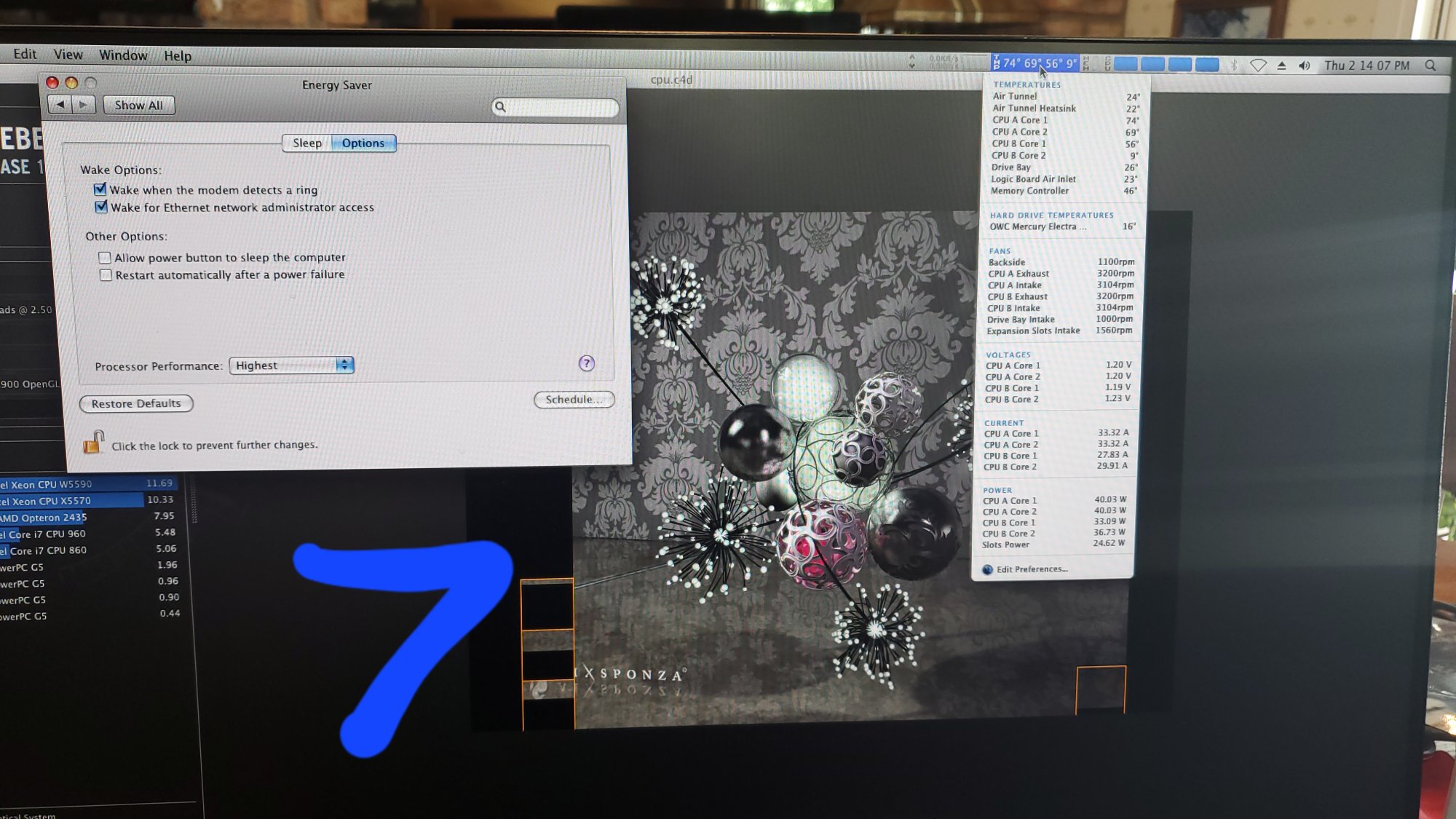Disable wake when modem detects a ring
Image resolution: width=1456 pixels, height=819 pixels.
click(100, 189)
